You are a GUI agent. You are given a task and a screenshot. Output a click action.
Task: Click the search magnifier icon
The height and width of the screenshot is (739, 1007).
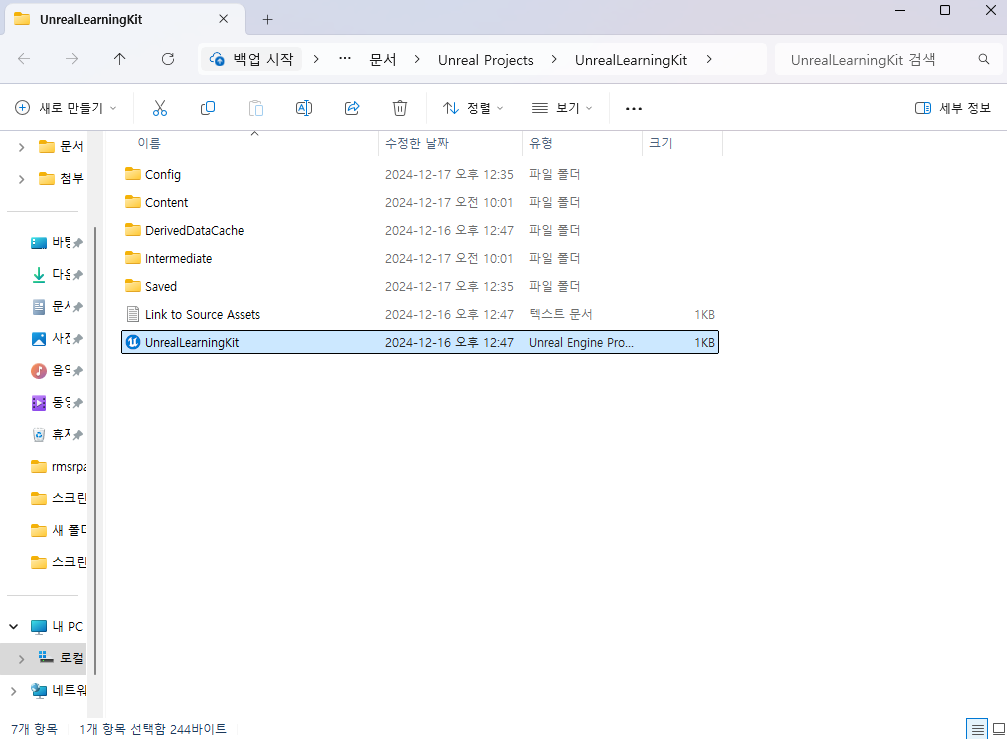pyautogui.click(x=983, y=59)
